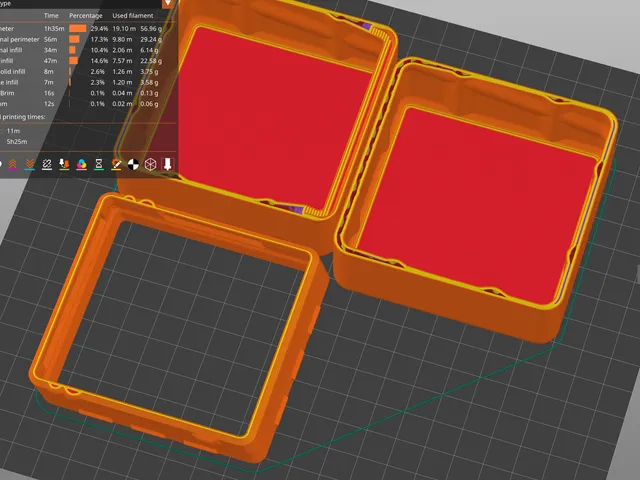Toggle Custom G-codes icon in legend

[116, 164]
